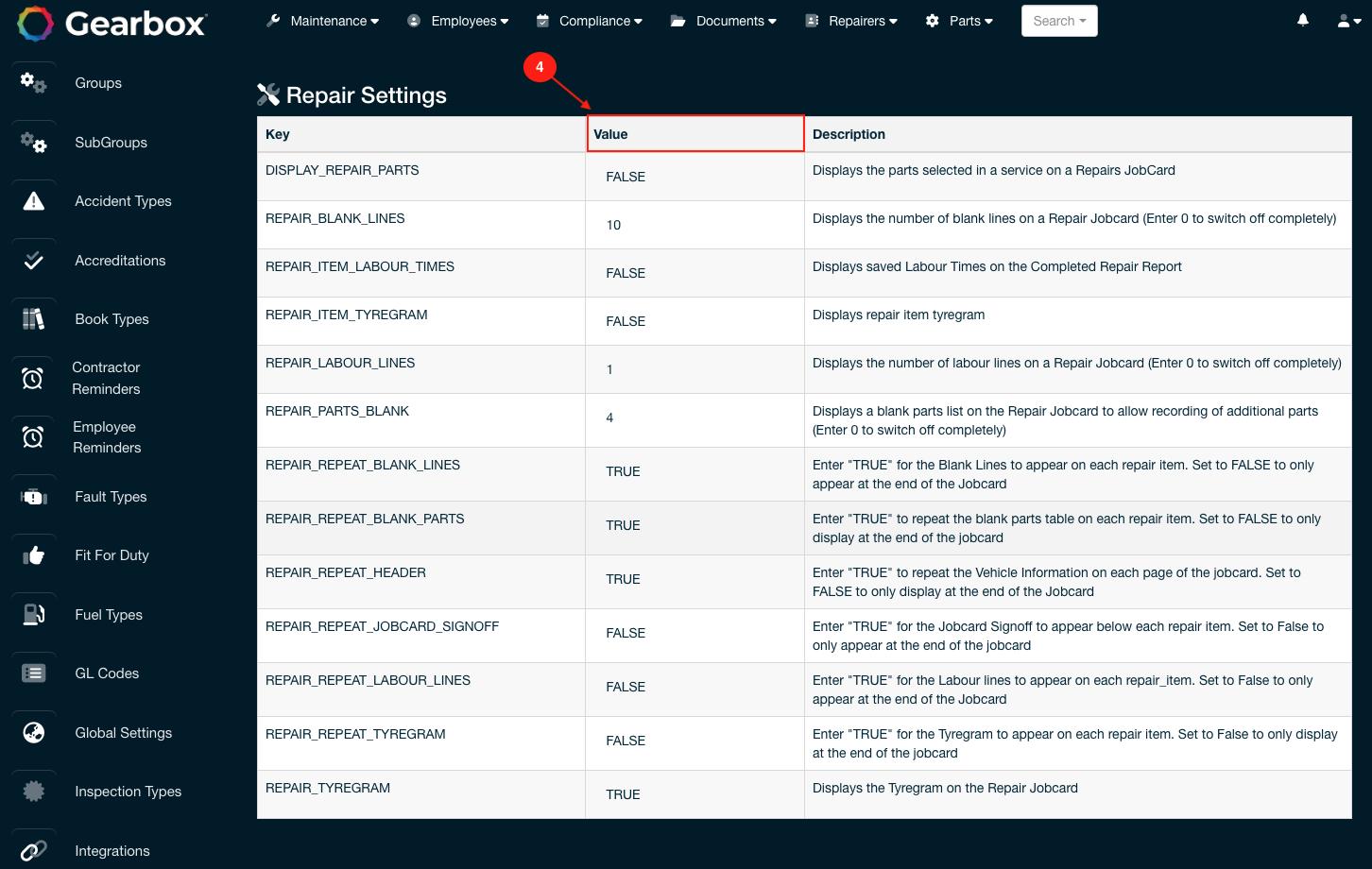Select the Book Types books icon
The image size is (1372, 869).
click(33, 318)
